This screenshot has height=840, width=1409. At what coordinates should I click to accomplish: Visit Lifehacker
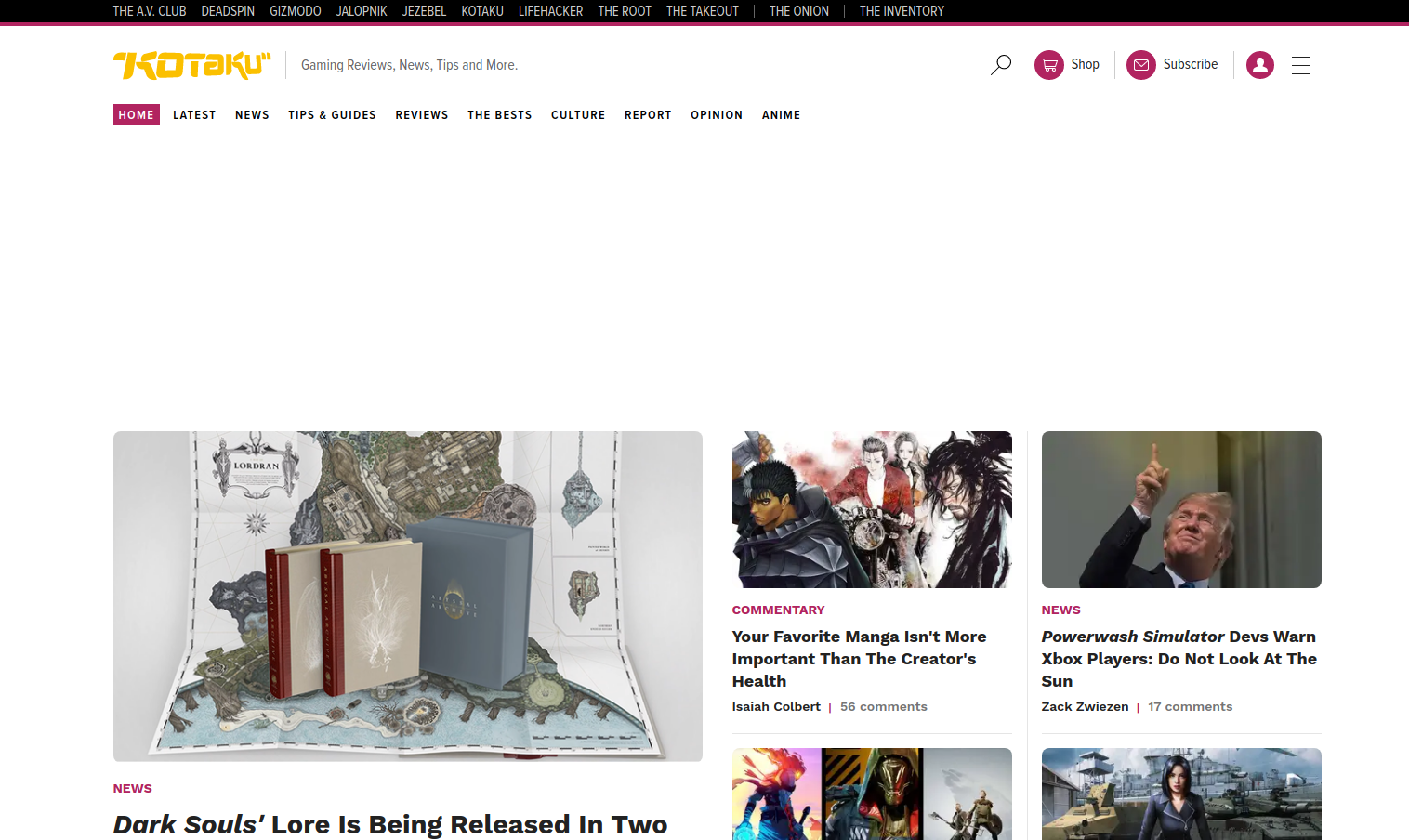click(550, 11)
